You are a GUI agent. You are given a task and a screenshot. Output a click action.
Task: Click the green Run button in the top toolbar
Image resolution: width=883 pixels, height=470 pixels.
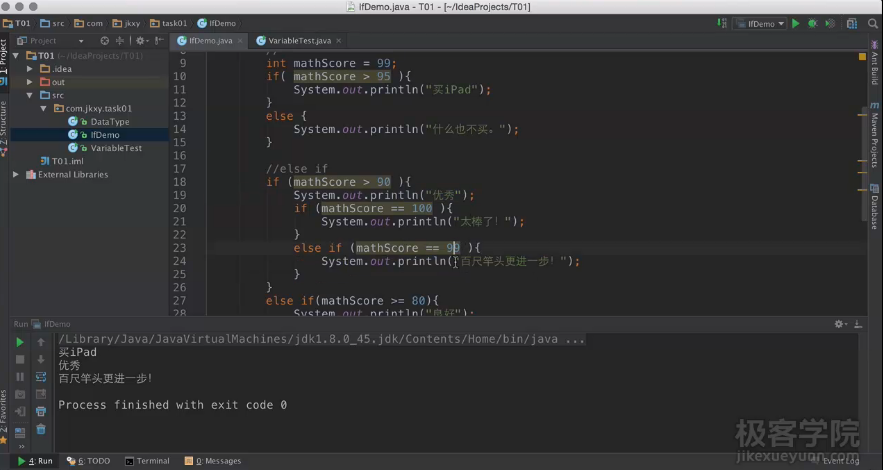pos(796,23)
